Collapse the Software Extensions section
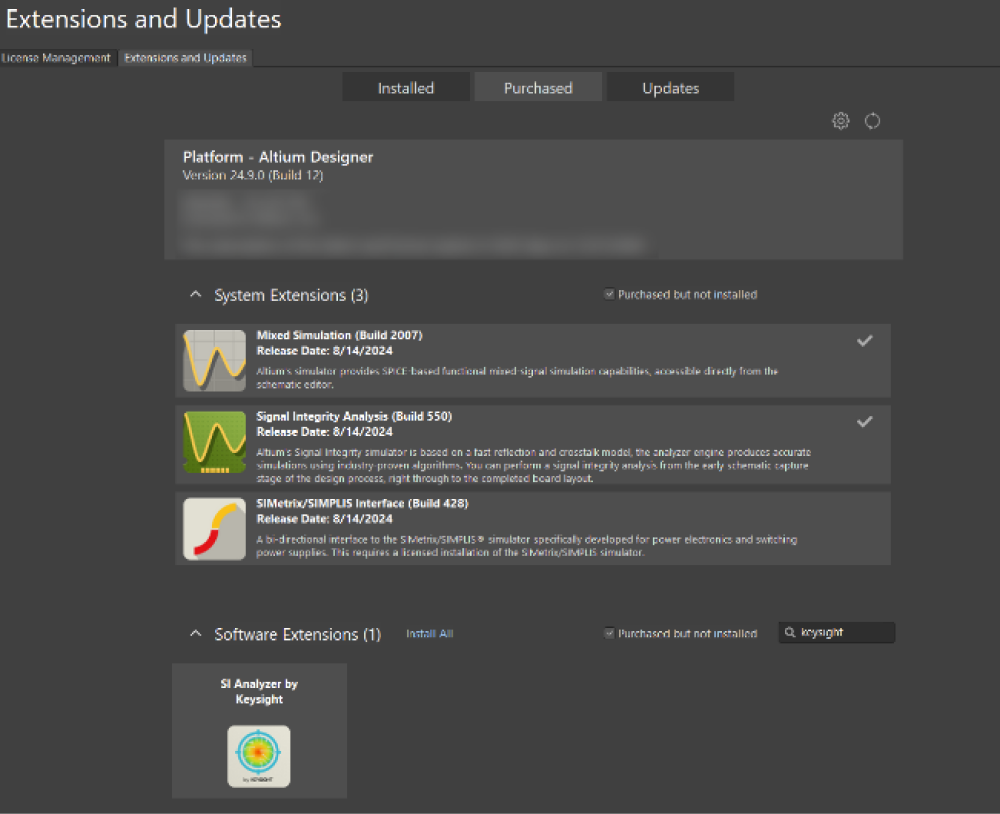The image size is (1000, 814). [196, 635]
